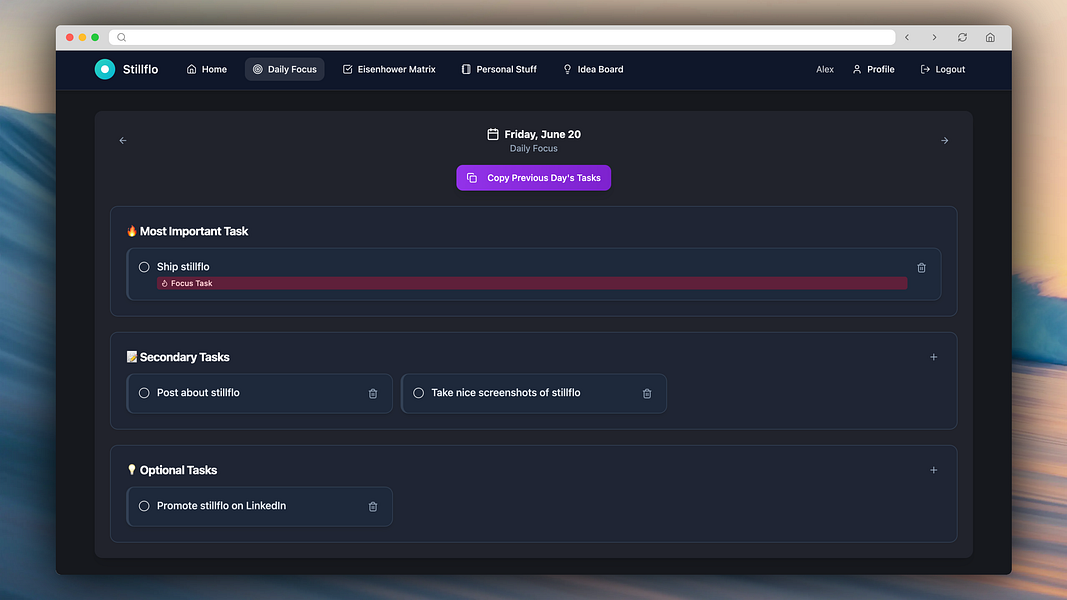The image size is (1067, 600).
Task: Reload the page with refresh icon
Action: pos(962,37)
